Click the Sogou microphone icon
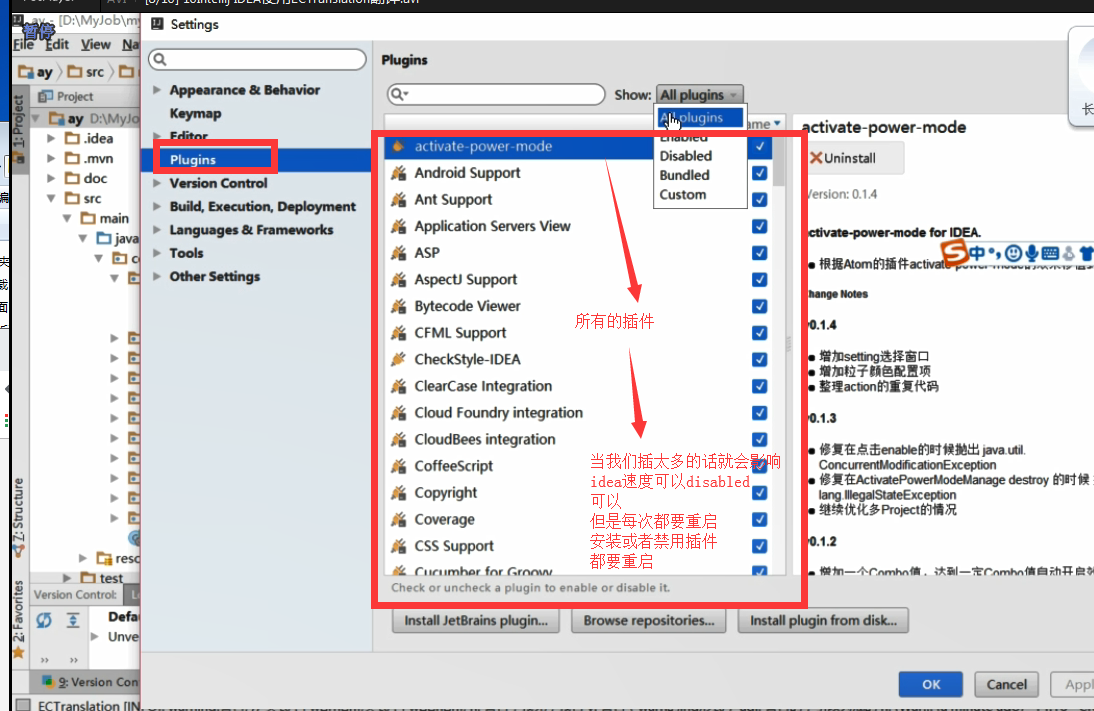Viewport: 1094px width, 711px height. pyautogui.click(x=1032, y=253)
